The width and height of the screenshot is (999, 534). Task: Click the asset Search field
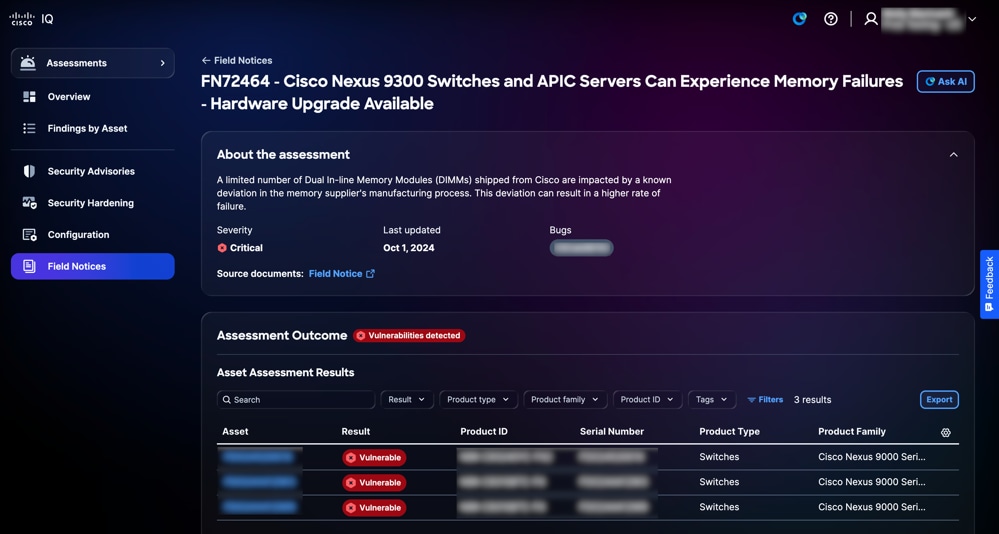coord(296,400)
